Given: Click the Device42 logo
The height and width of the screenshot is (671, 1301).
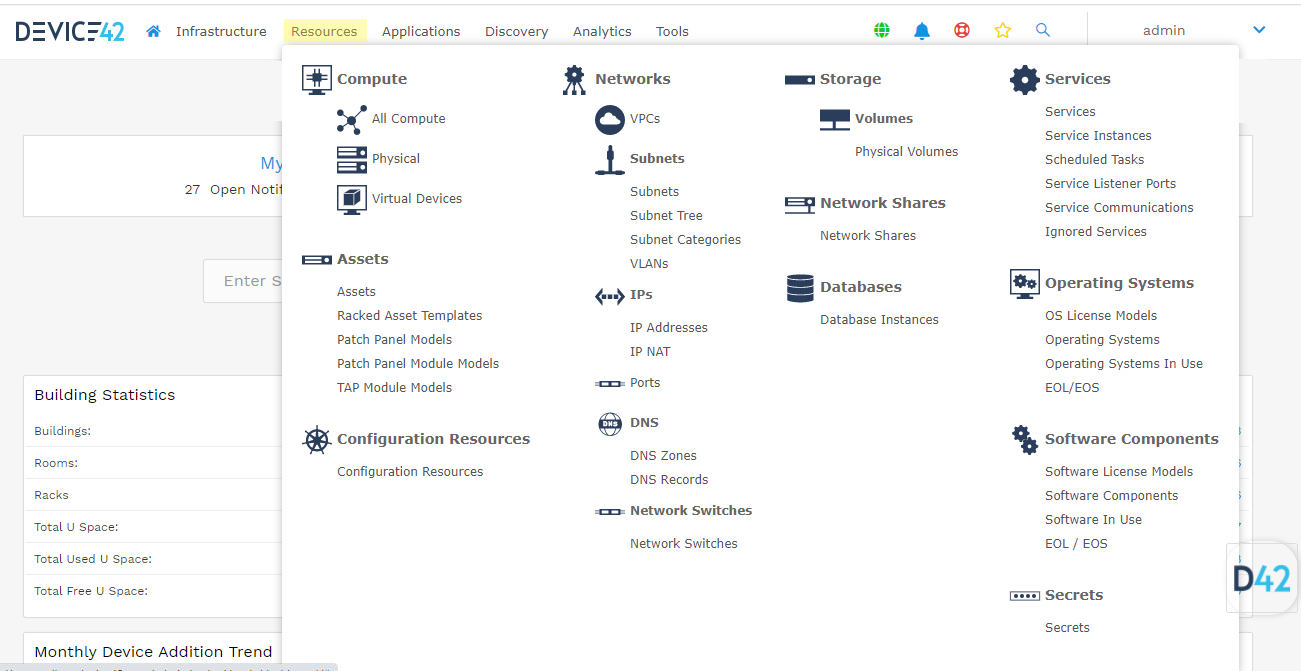Looking at the screenshot, I should (x=70, y=31).
